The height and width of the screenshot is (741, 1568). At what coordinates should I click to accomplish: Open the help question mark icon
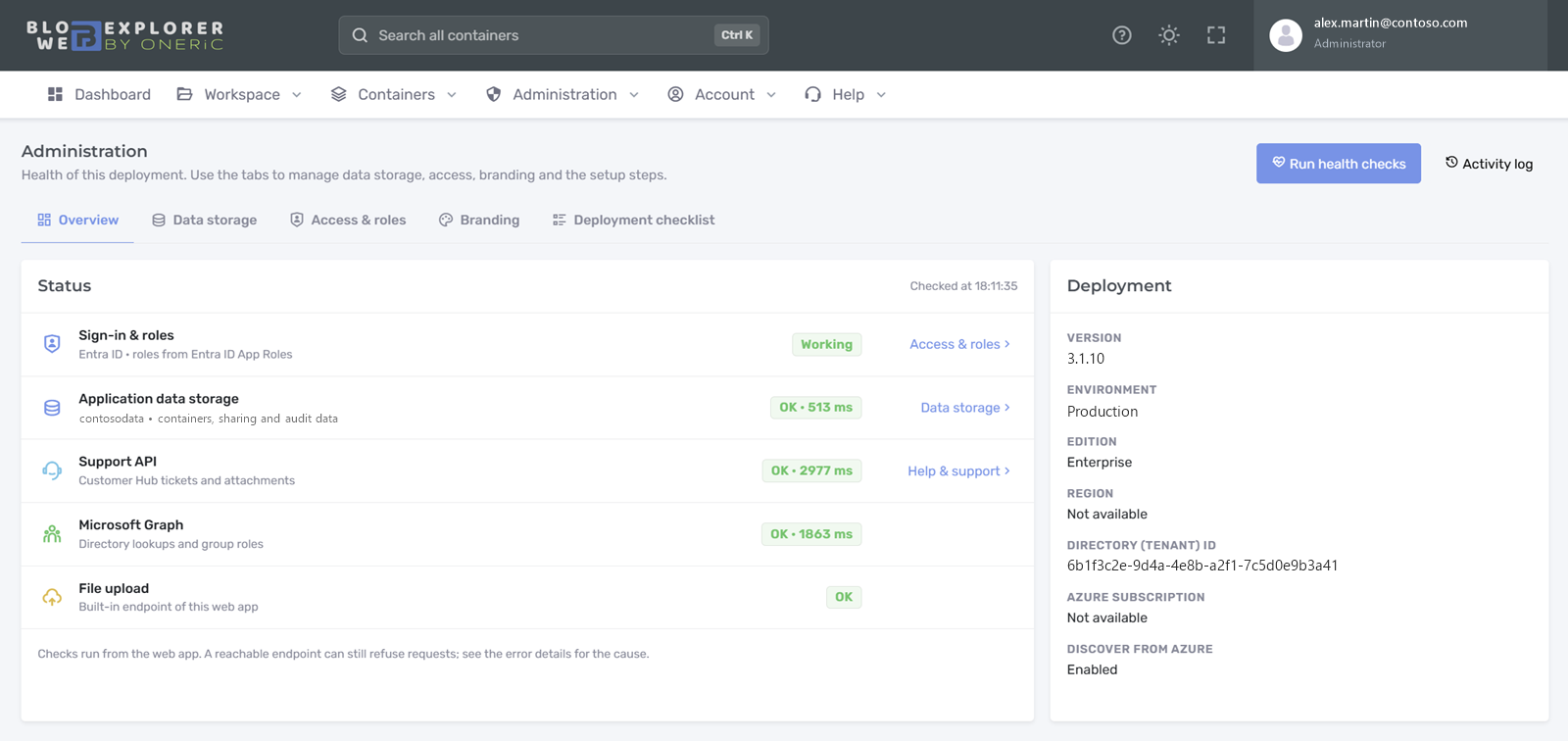point(1122,35)
